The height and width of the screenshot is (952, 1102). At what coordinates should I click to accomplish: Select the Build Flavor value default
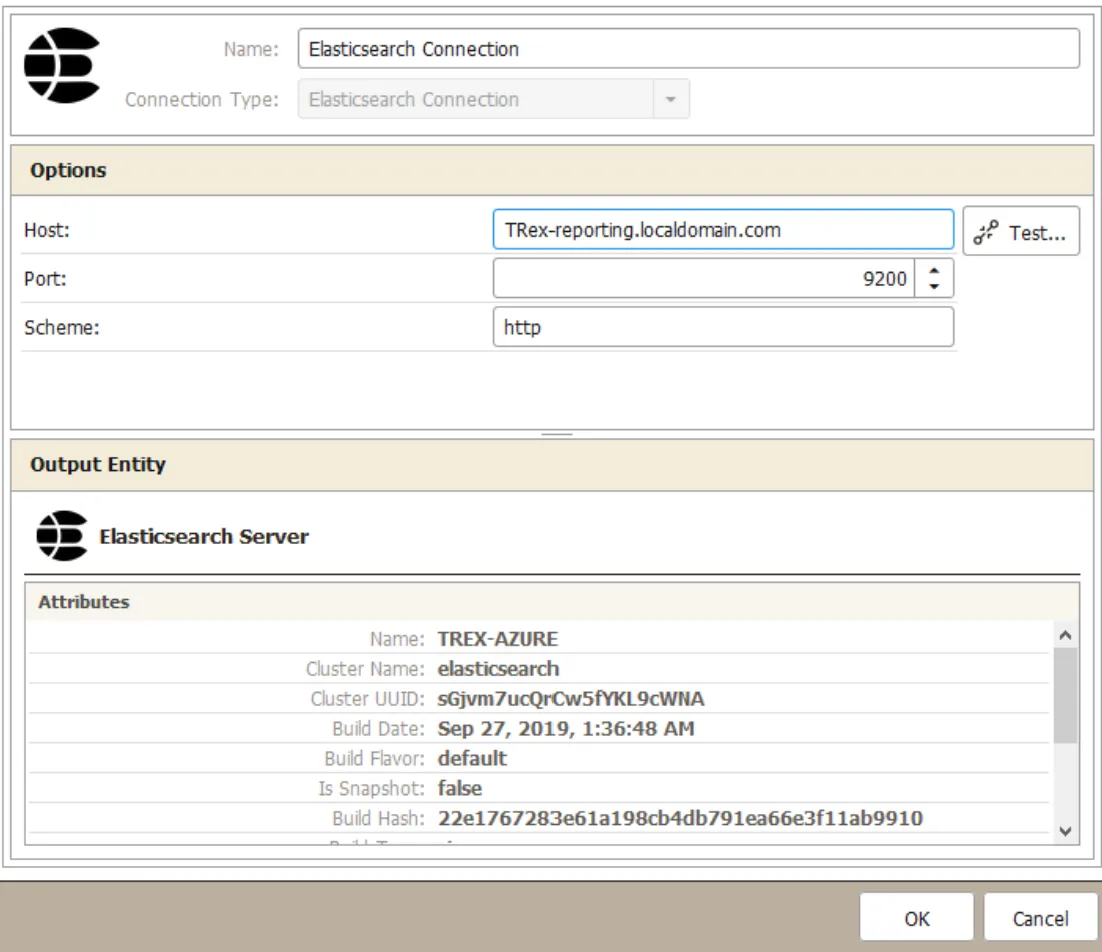coord(472,759)
